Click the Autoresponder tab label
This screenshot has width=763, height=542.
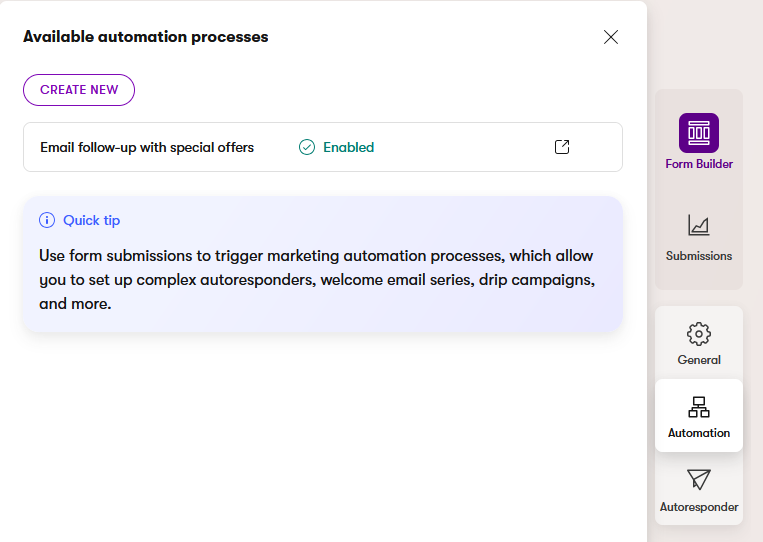click(699, 507)
